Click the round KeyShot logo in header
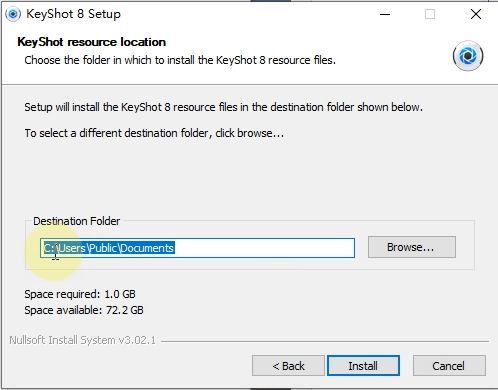498x390 pixels. pyautogui.click(x=468, y=56)
